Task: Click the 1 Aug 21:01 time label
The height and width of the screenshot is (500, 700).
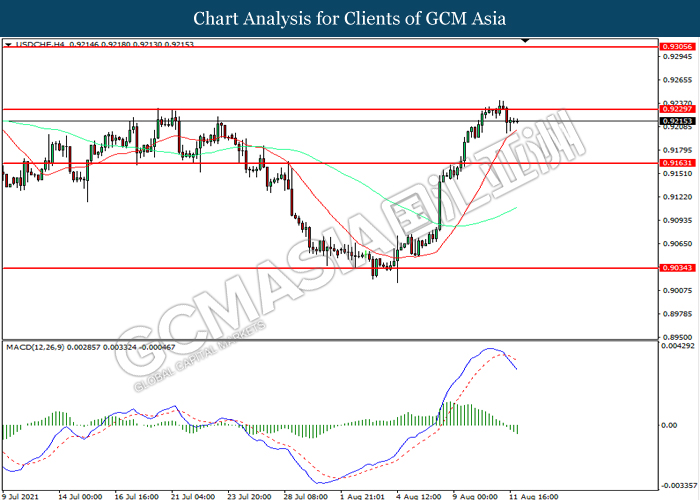Action: [x=362, y=496]
